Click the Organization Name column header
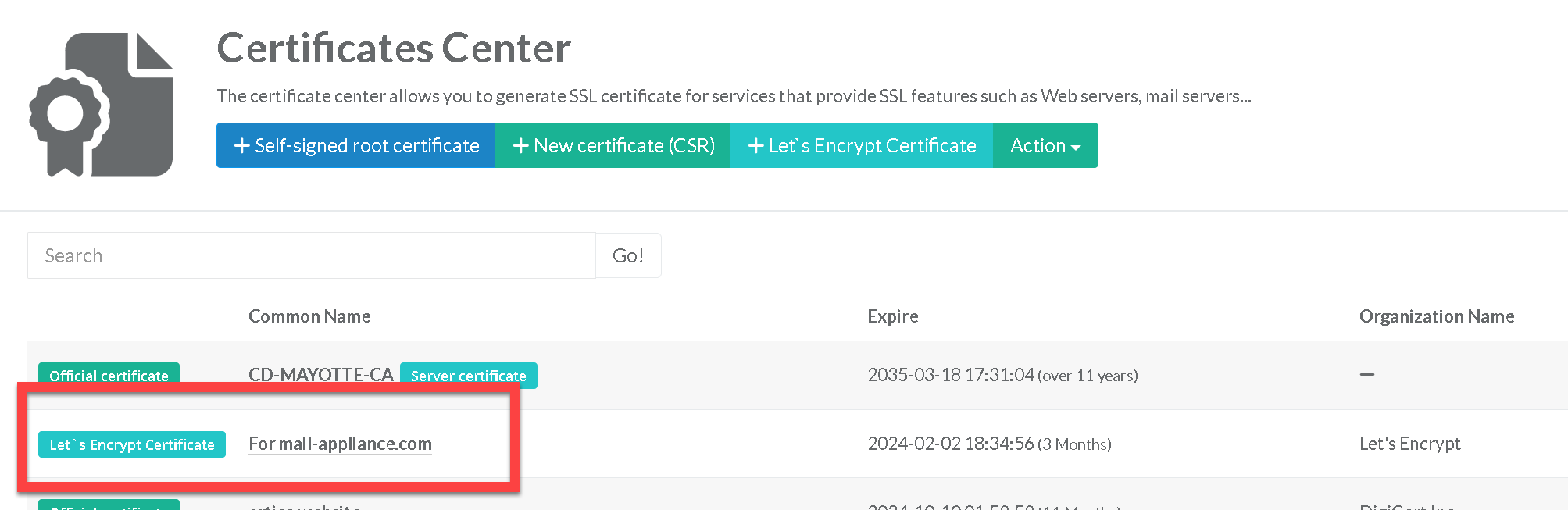This screenshot has width=1568, height=510. [x=1436, y=316]
